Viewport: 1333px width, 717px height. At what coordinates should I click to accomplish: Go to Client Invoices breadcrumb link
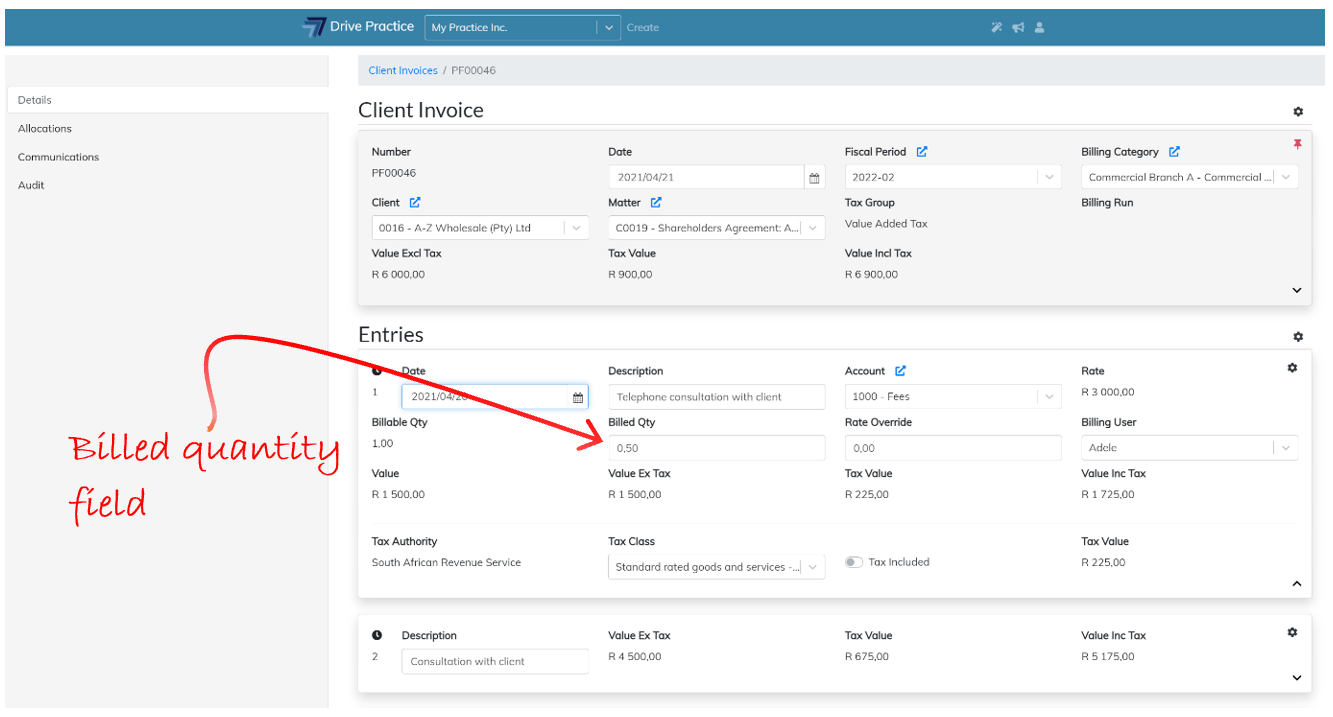pyautogui.click(x=403, y=71)
